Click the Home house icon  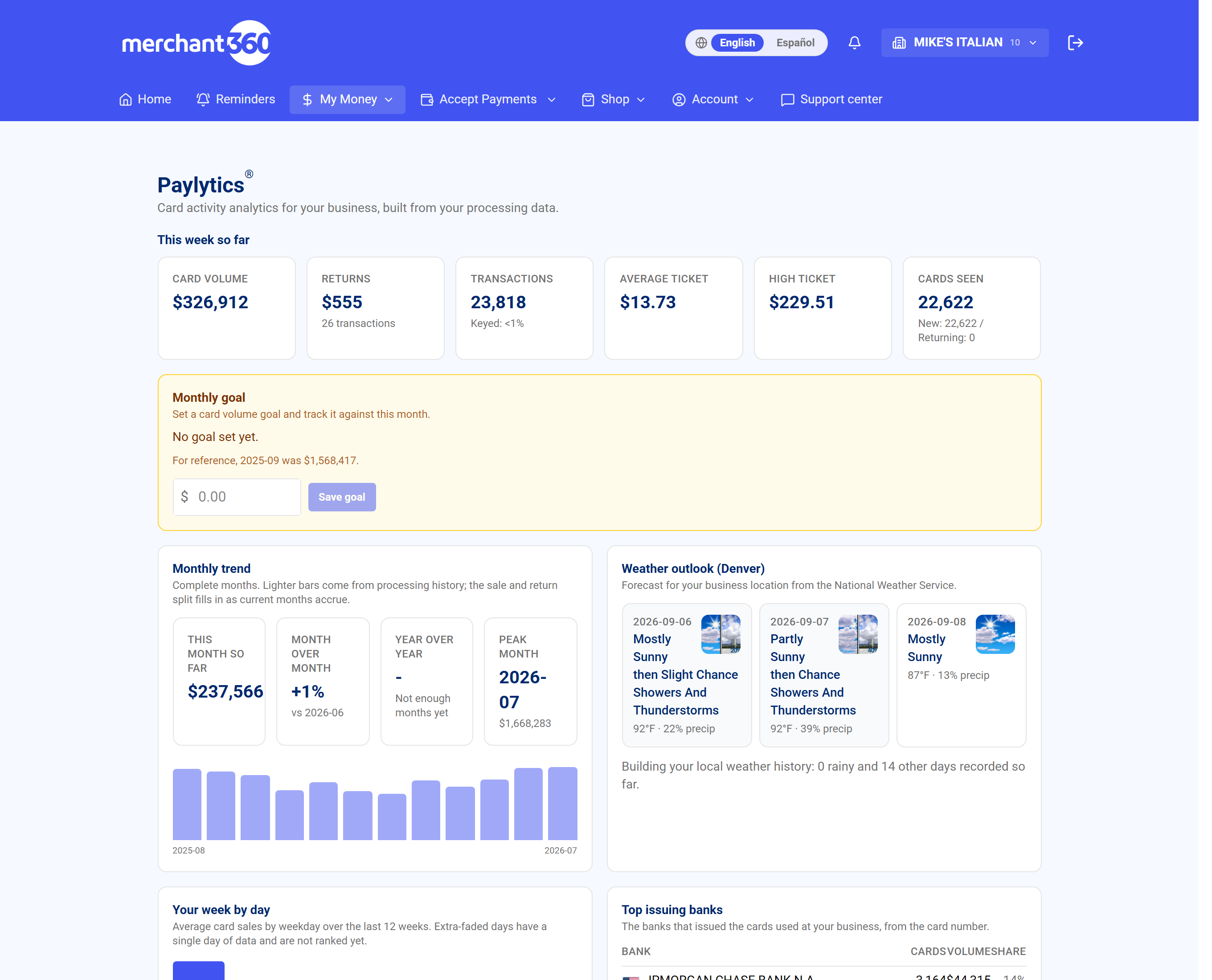[125, 100]
